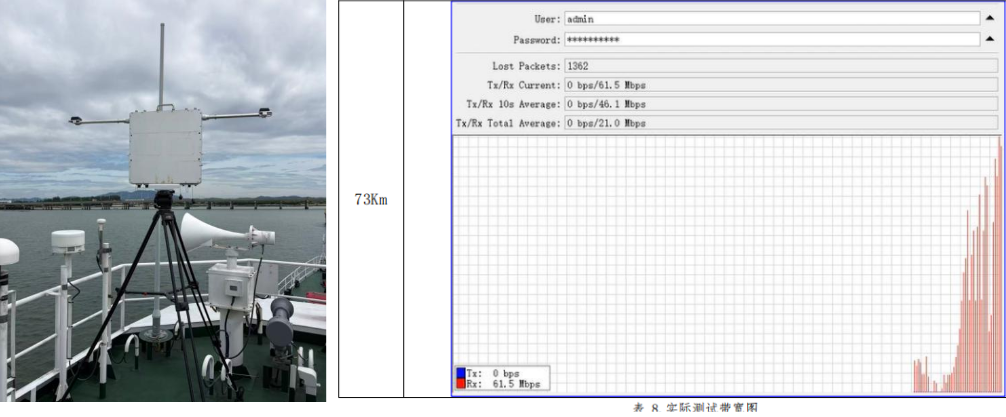Click the User label

[x=548, y=19]
